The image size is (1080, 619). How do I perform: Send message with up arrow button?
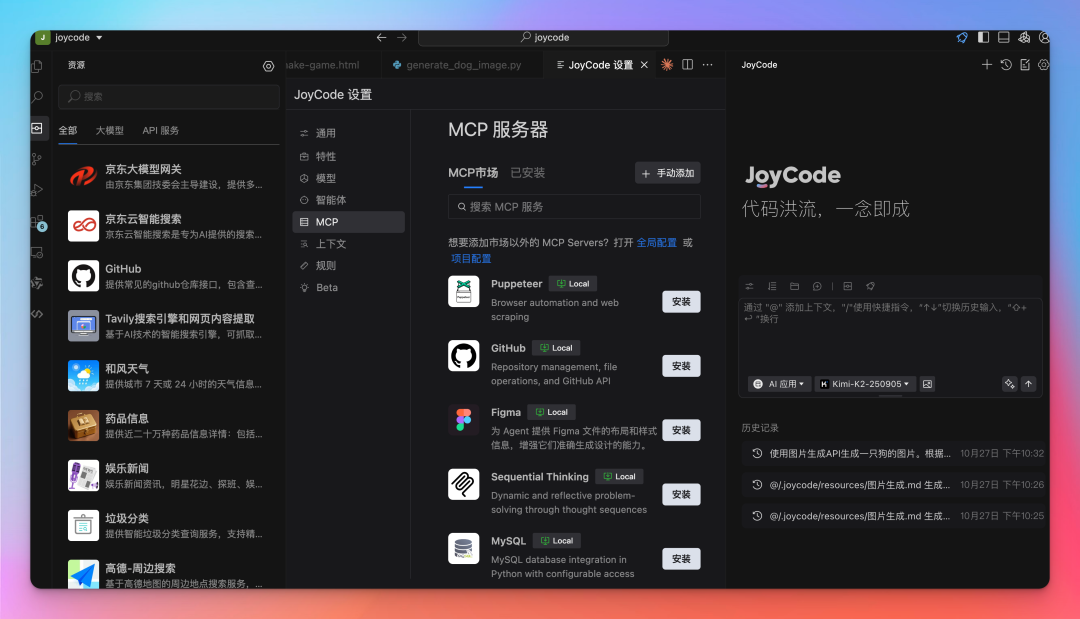point(1028,384)
